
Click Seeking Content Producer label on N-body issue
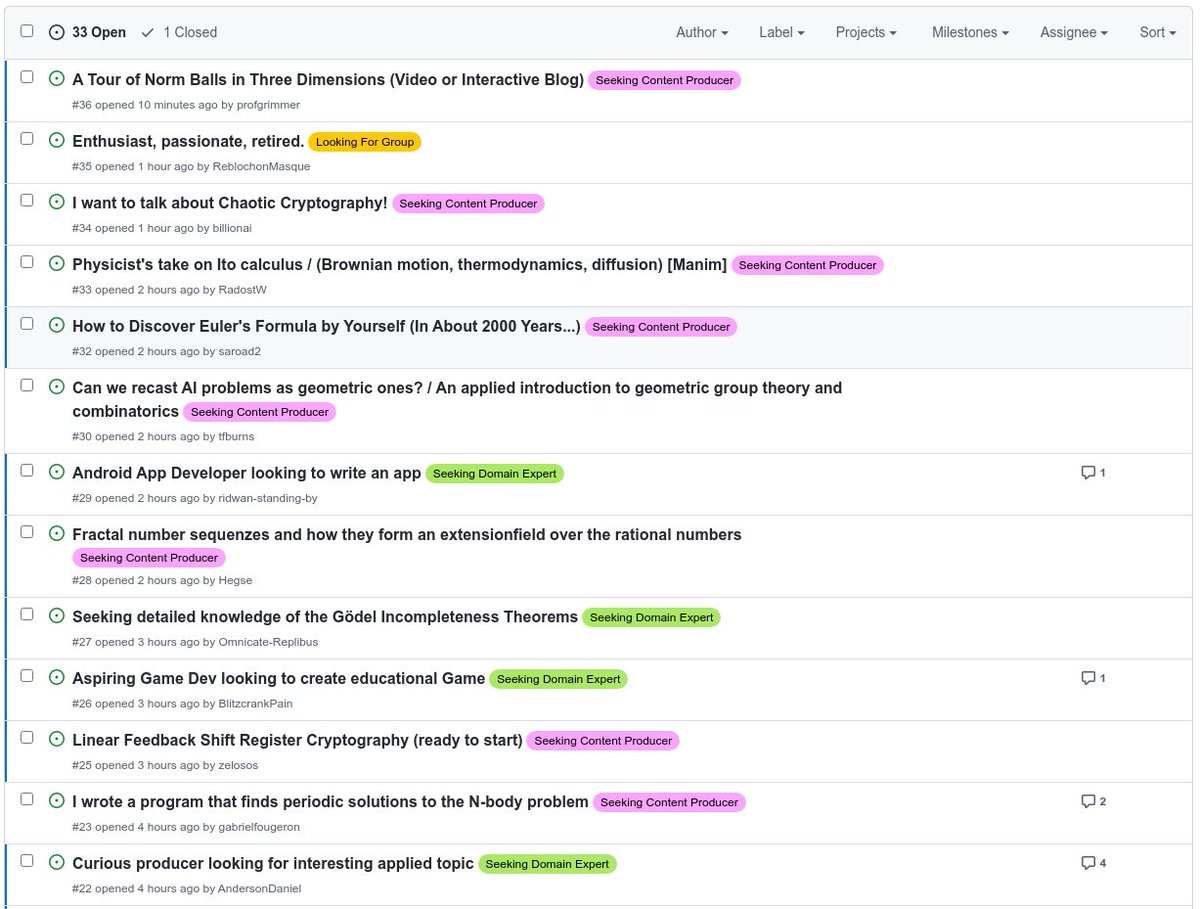click(669, 802)
